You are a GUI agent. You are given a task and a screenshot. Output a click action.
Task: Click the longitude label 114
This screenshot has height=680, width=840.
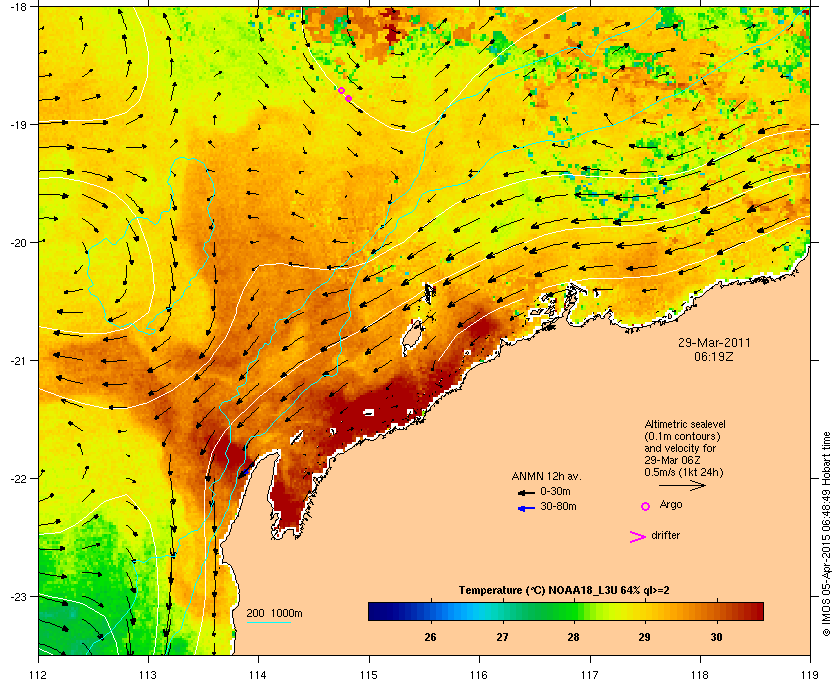258,674
